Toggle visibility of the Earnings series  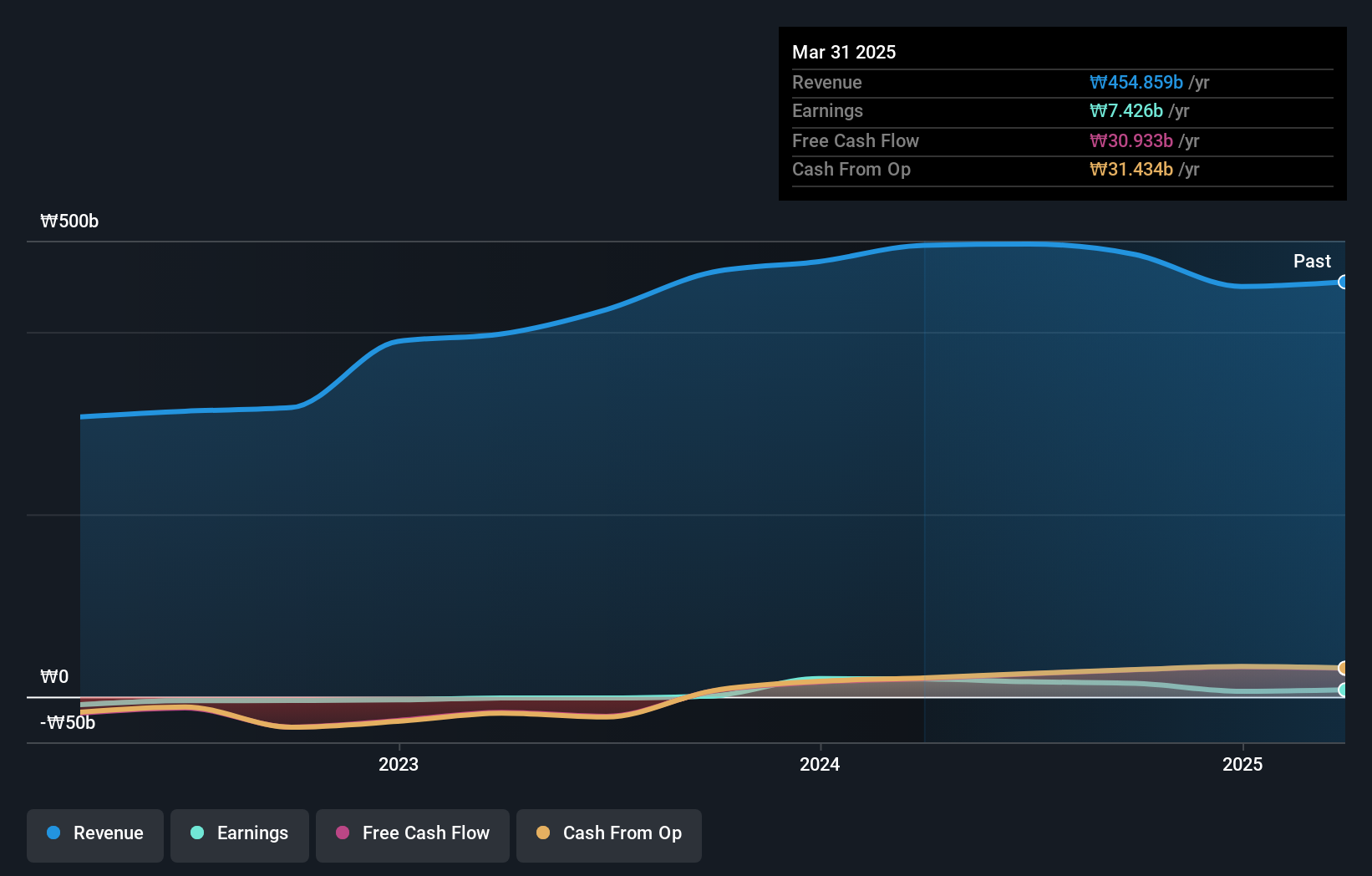[240, 833]
